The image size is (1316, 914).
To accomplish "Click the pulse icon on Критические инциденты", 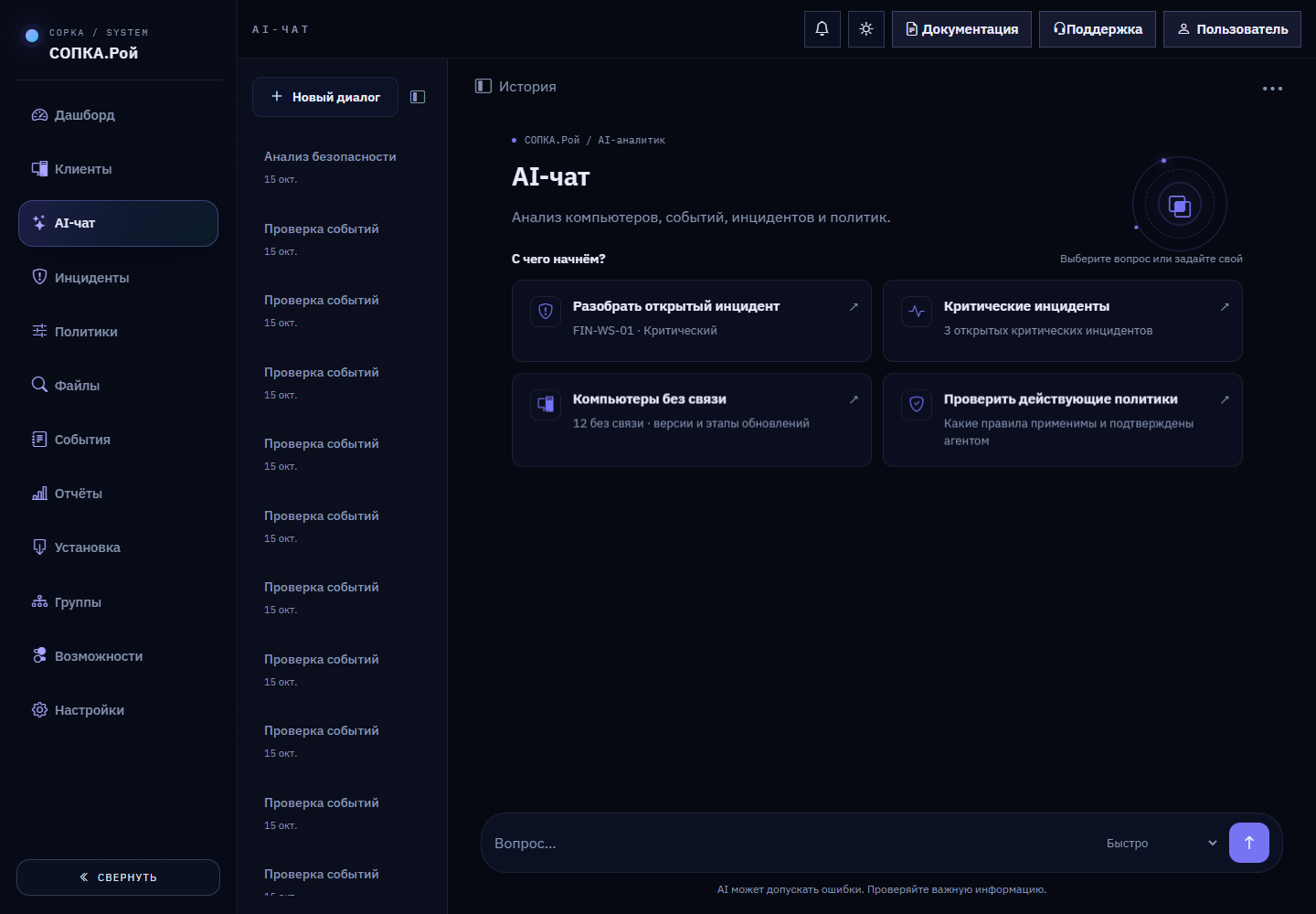I will pos(917,312).
